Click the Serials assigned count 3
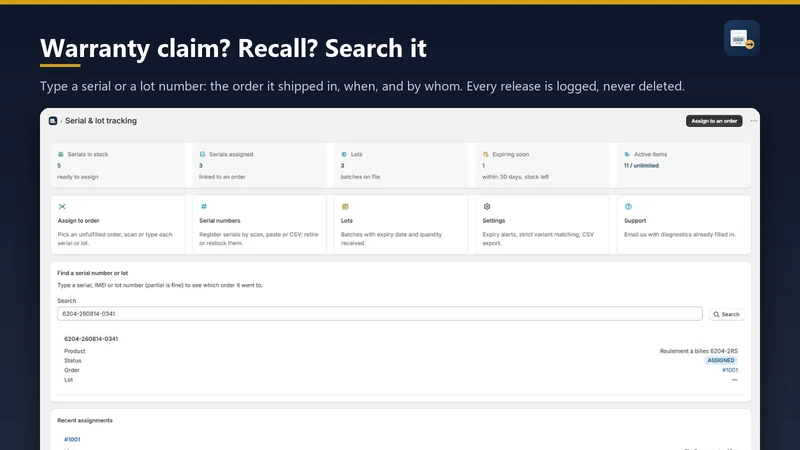Screen dimensions: 800x450 pos(201,166)
